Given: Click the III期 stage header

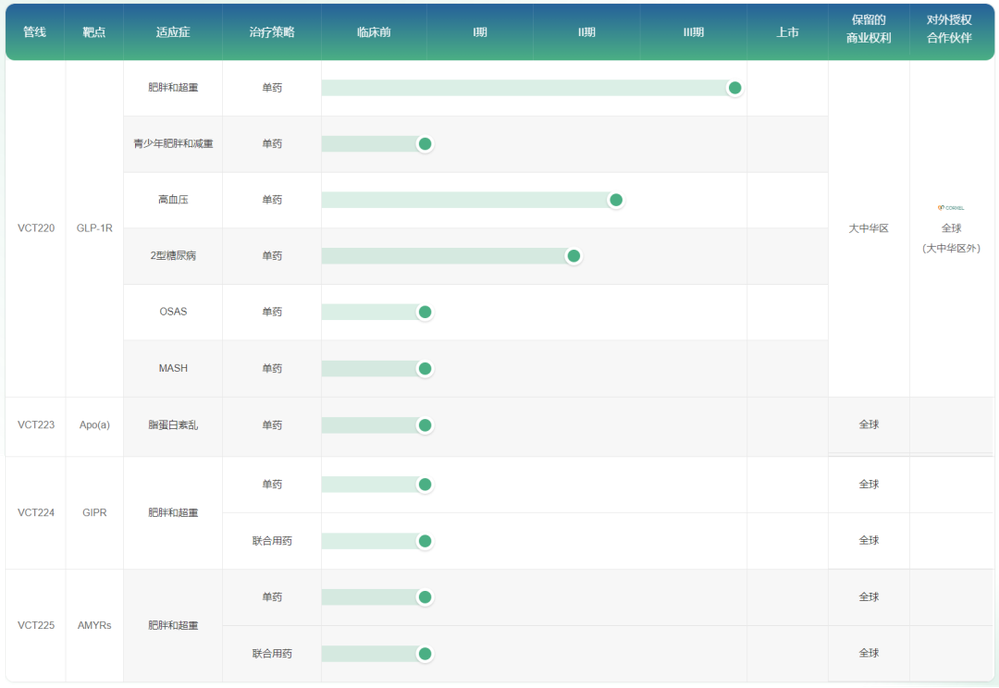Looking at the screenshot, I should (x=694, y=32).
